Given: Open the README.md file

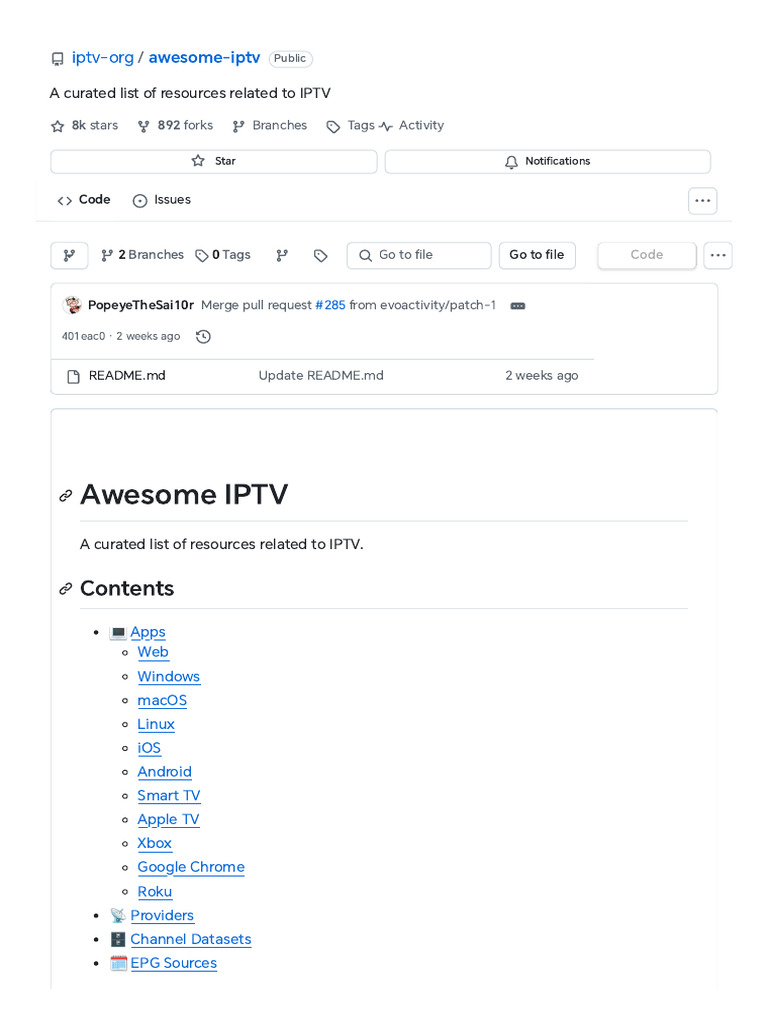Looking at the screenshot, I should [127, 376].
